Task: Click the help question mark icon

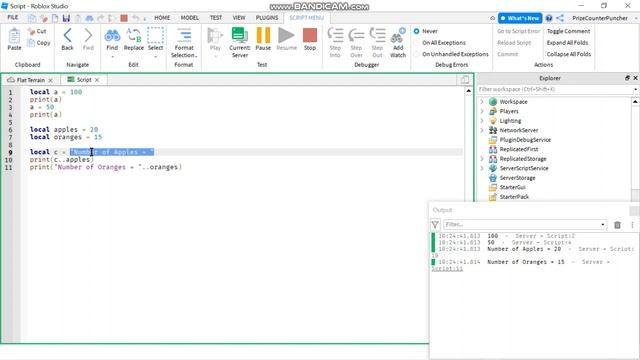Action: (549, 18)
